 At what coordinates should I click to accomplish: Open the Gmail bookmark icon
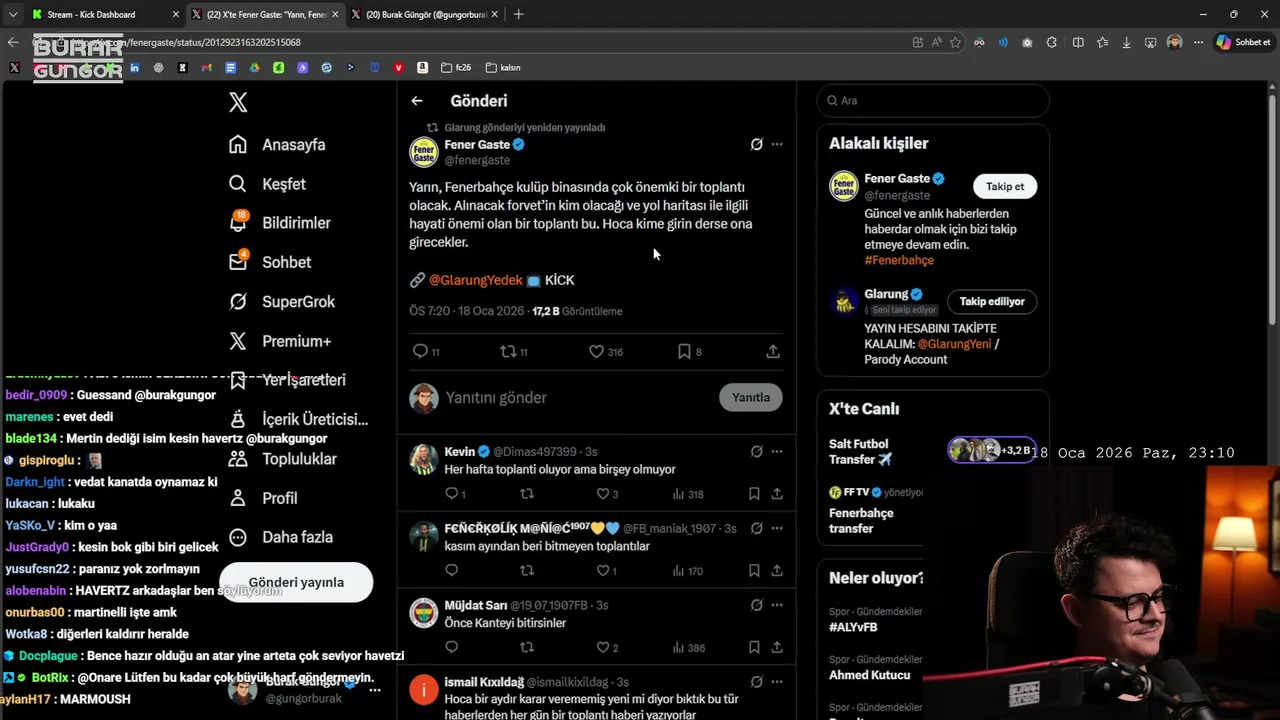tap(206, 68)
